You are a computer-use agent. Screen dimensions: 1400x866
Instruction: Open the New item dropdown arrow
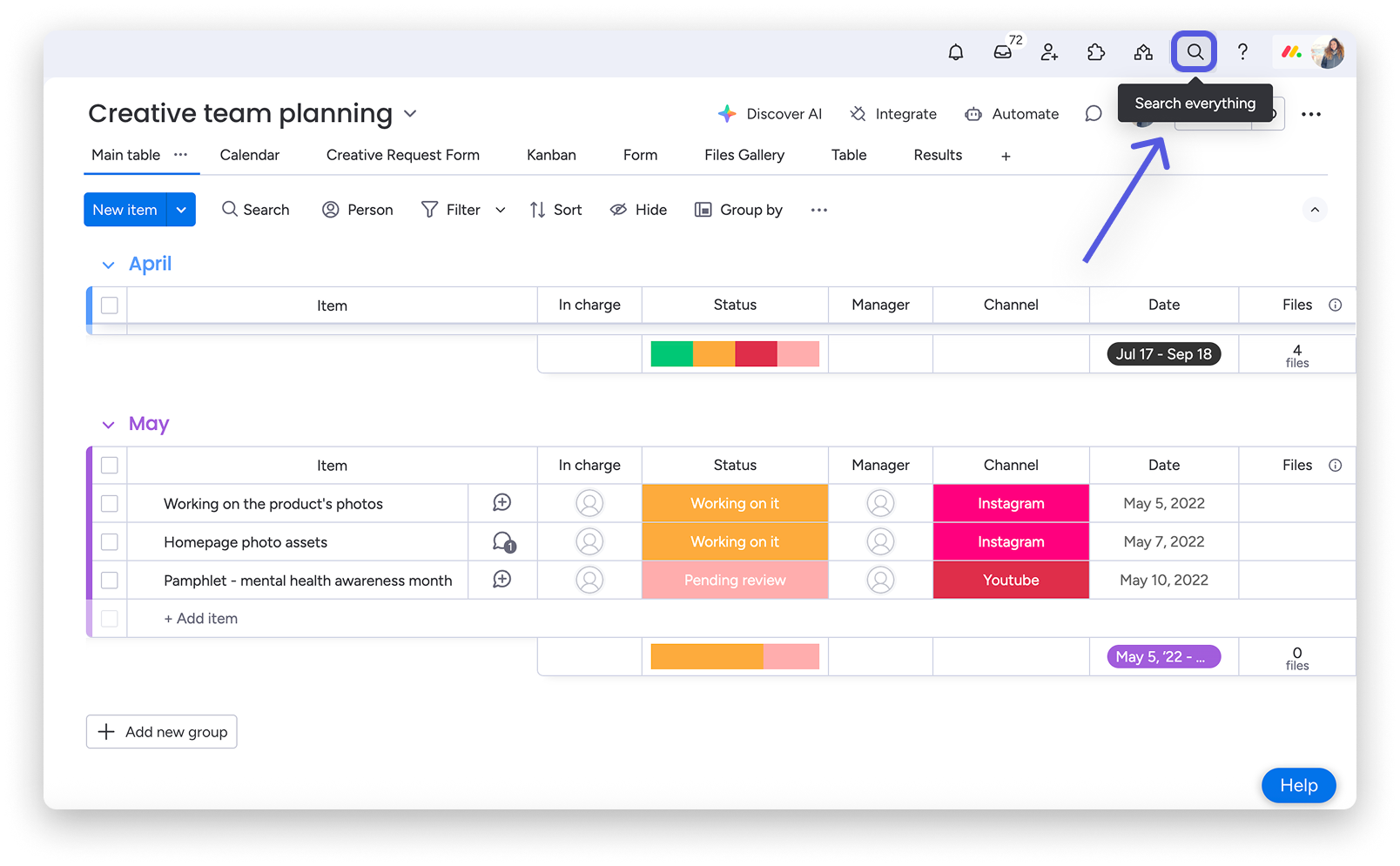click(x=181, y=210)
